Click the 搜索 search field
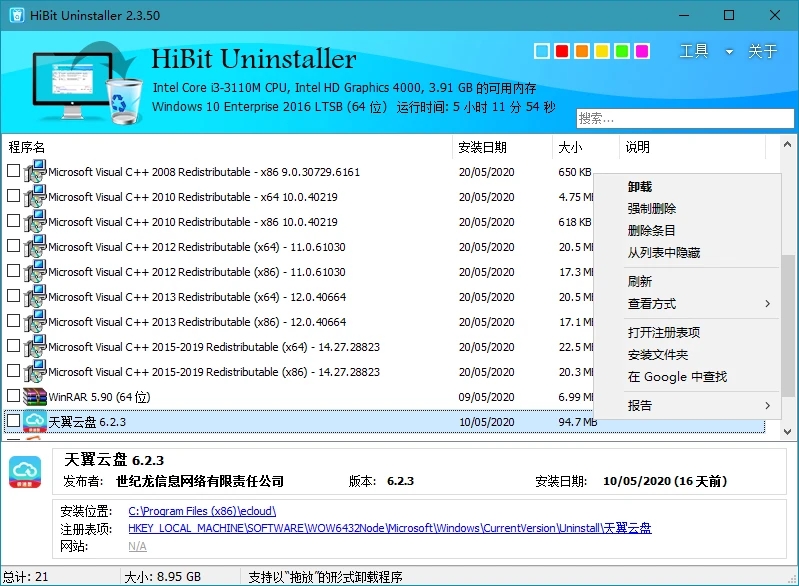The height and width of the screenshot is (586, 799). pos(685,118)
